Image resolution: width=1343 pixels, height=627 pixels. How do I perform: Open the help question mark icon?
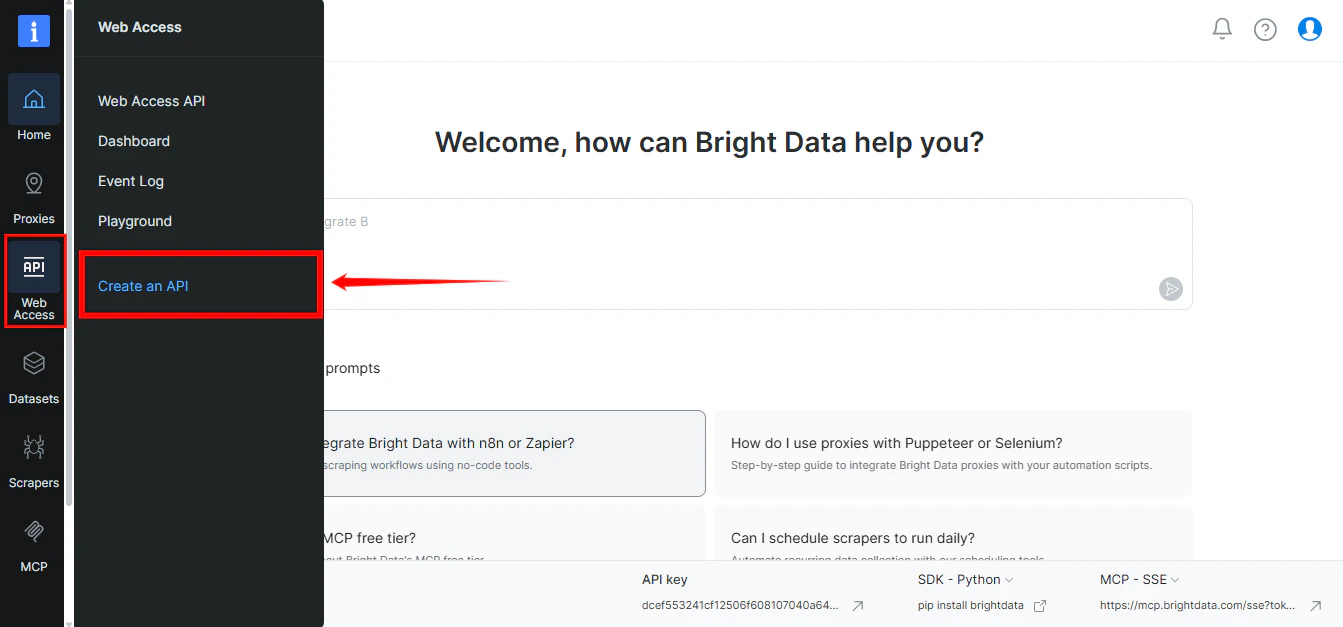pyautogui.click(x=1265, y=29)
